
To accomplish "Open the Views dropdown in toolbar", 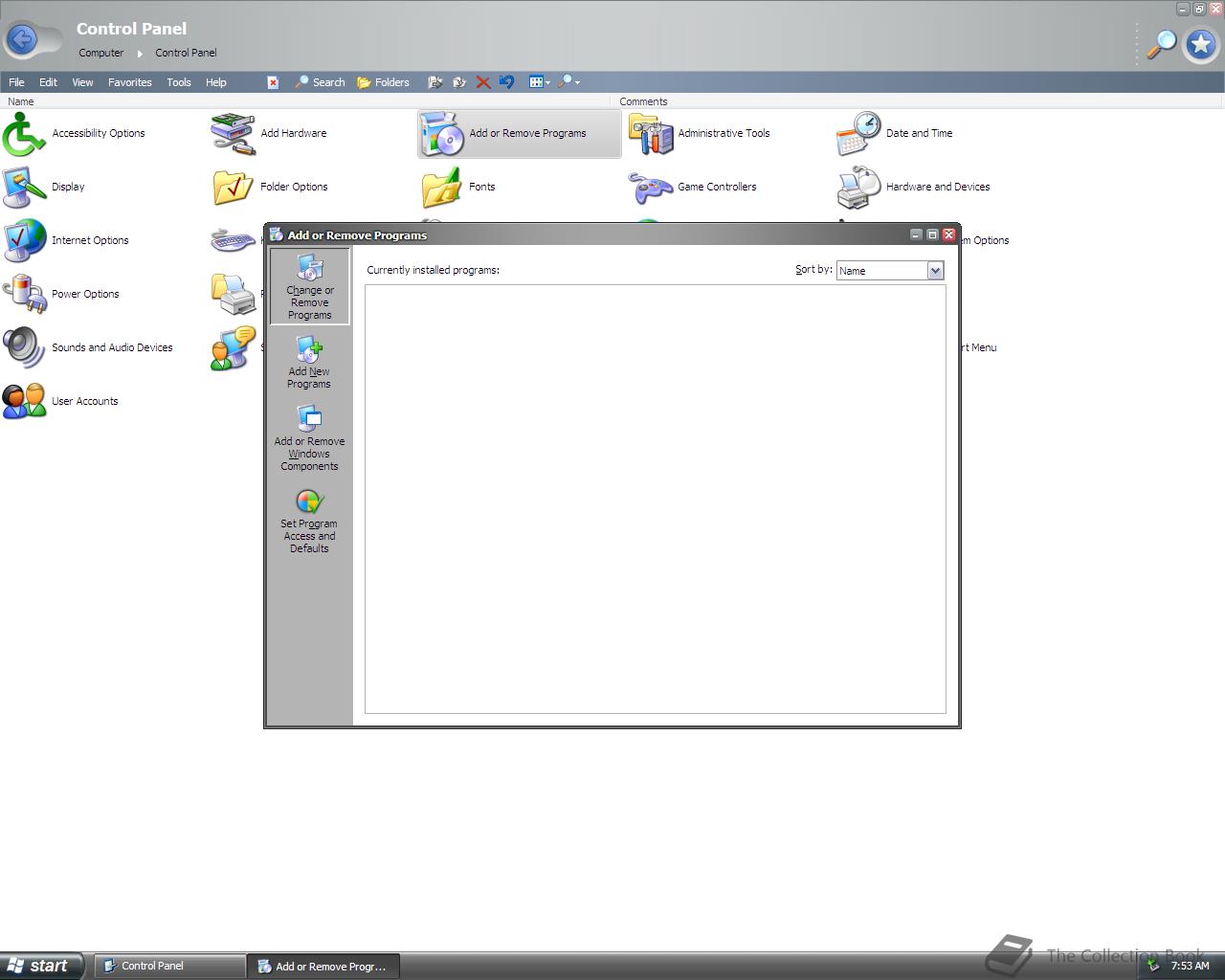I will point(540,82).
